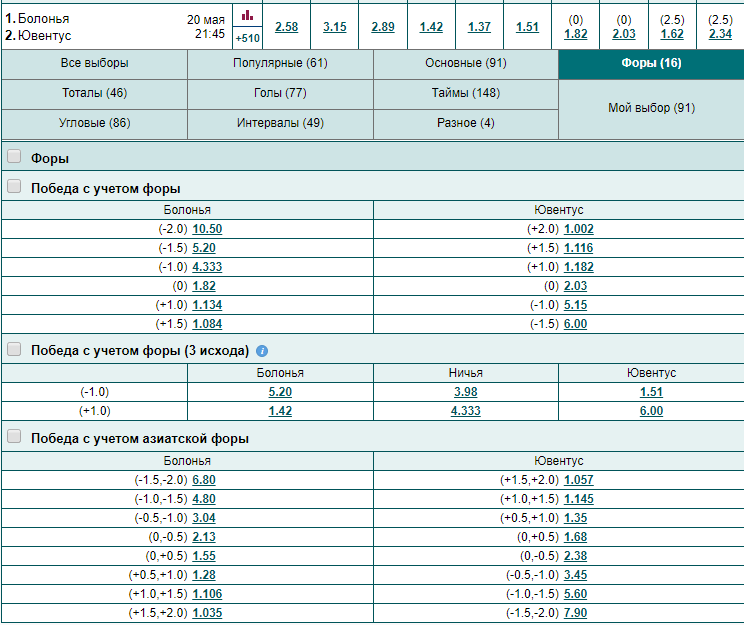Open Мой выбор (91) tab

coord(651,109)
